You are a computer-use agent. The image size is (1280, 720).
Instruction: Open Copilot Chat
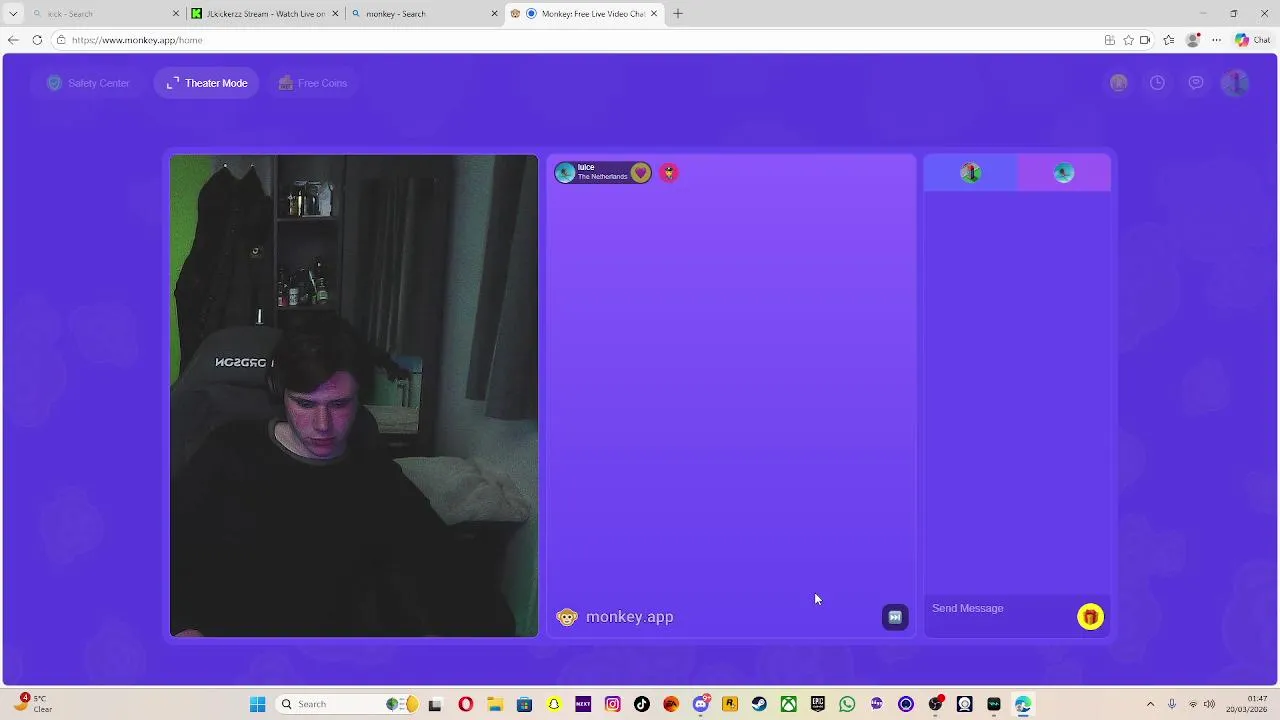tap(1253, 40)
